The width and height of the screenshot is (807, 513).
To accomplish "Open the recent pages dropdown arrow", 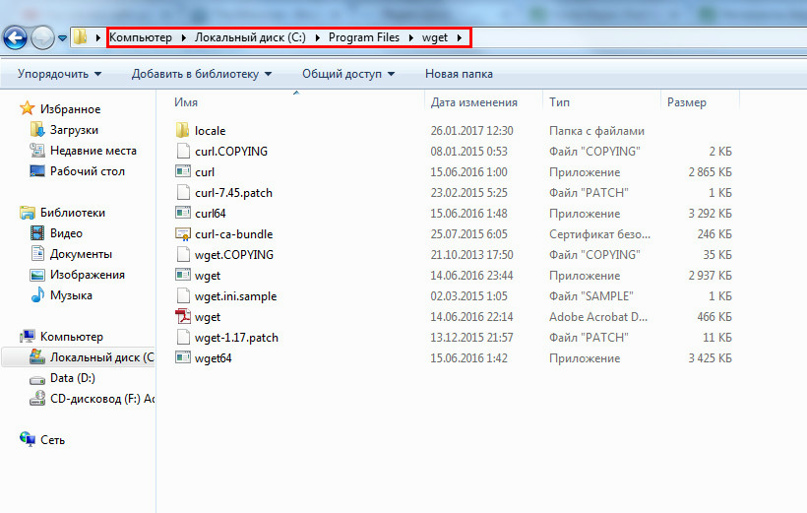I will pos(63,38).
